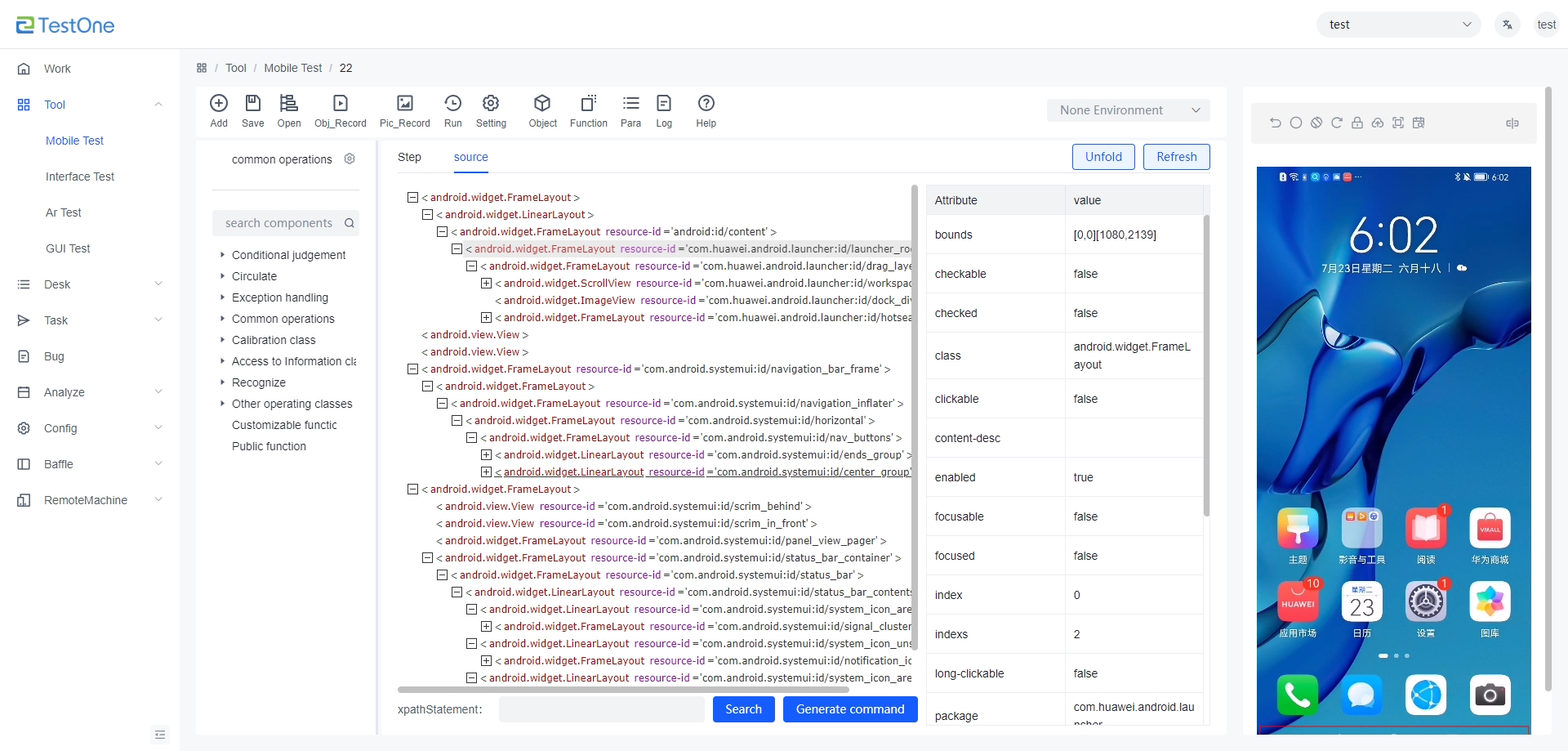Click the device screenshot frame icon
This screenshot has height=751, width=1568.
[x=1398, y=123]
